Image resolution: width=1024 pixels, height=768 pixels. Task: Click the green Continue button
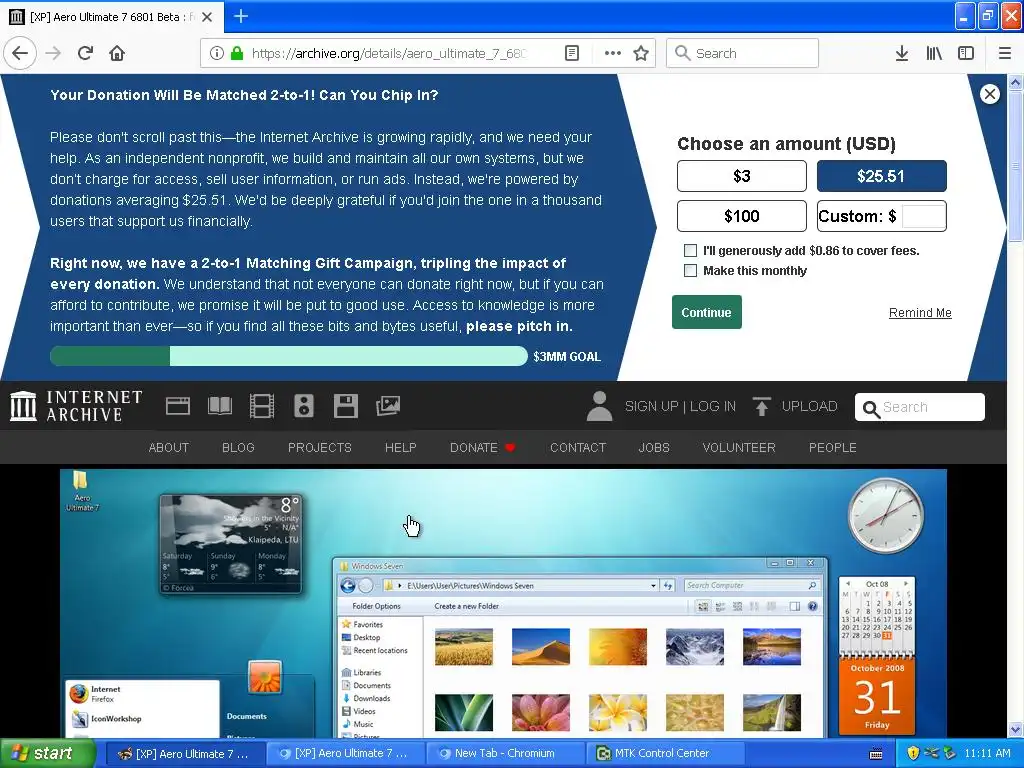click(x=707, y=312)
